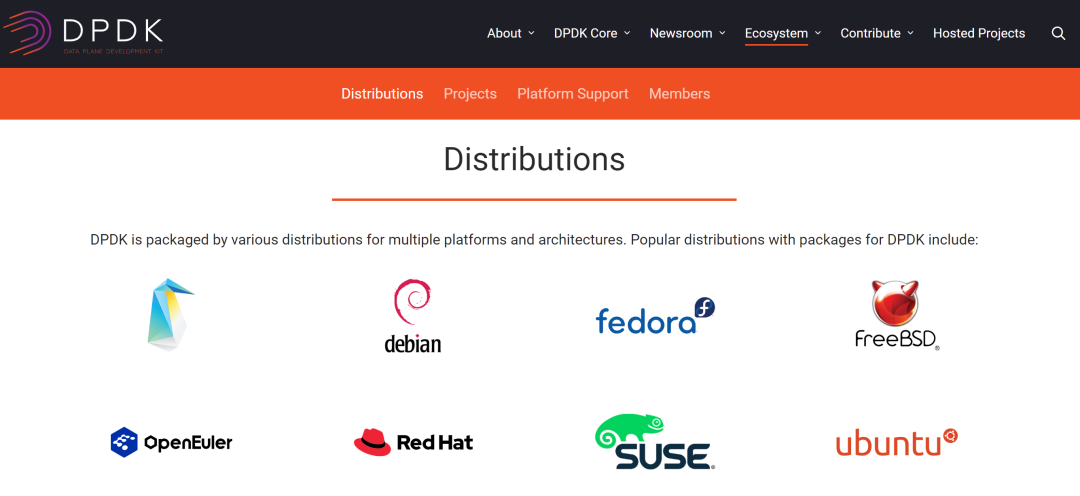Select the Ubuntu logo

[x=897, y=441]
